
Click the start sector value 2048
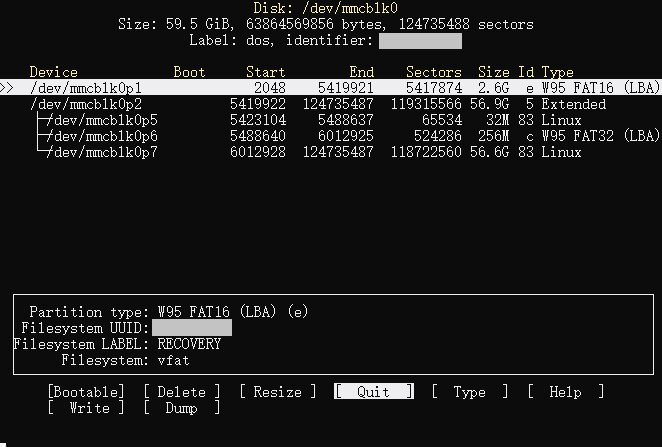pos(270,88)
